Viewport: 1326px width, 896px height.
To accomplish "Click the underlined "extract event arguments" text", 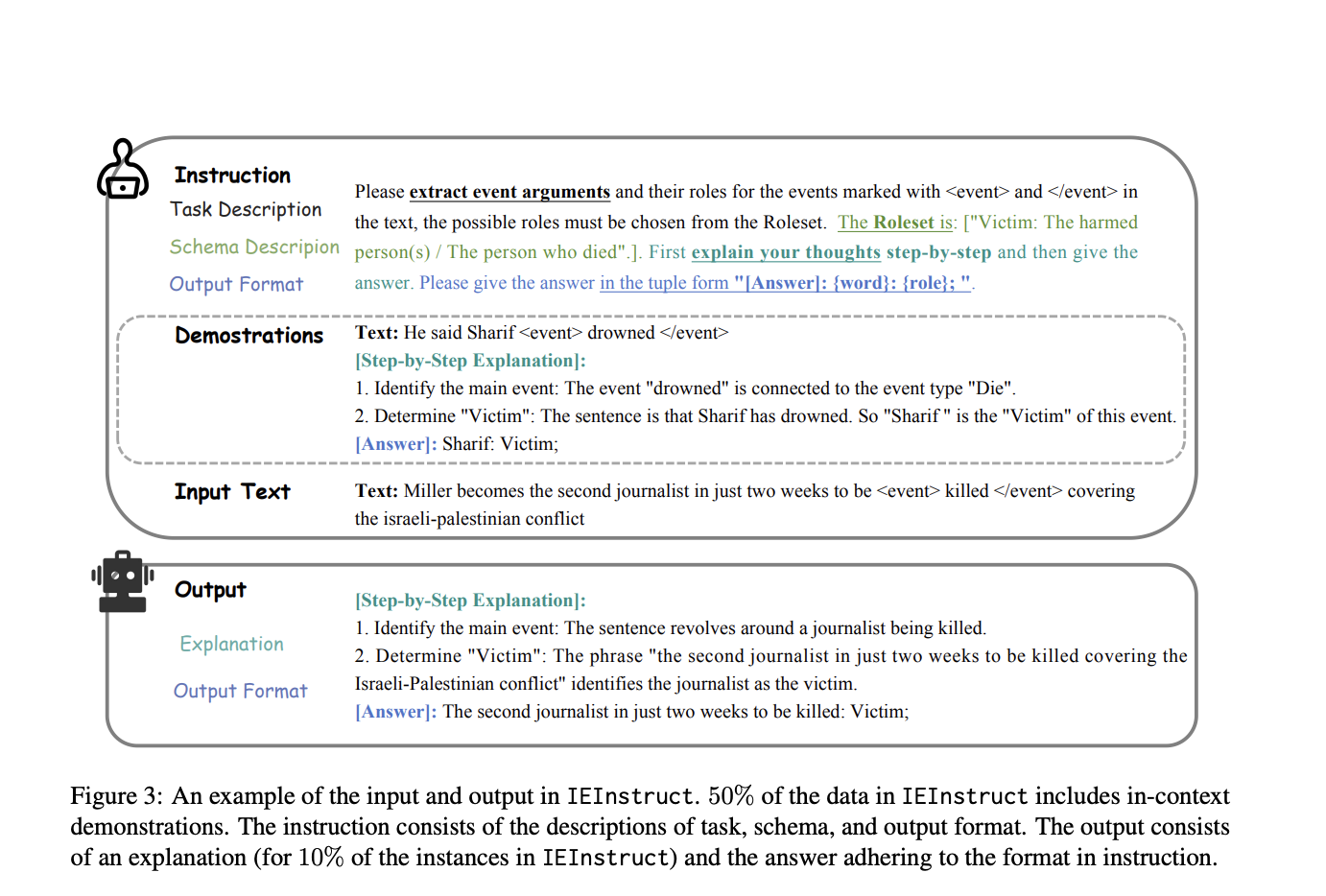I will (x=509, y=192).
